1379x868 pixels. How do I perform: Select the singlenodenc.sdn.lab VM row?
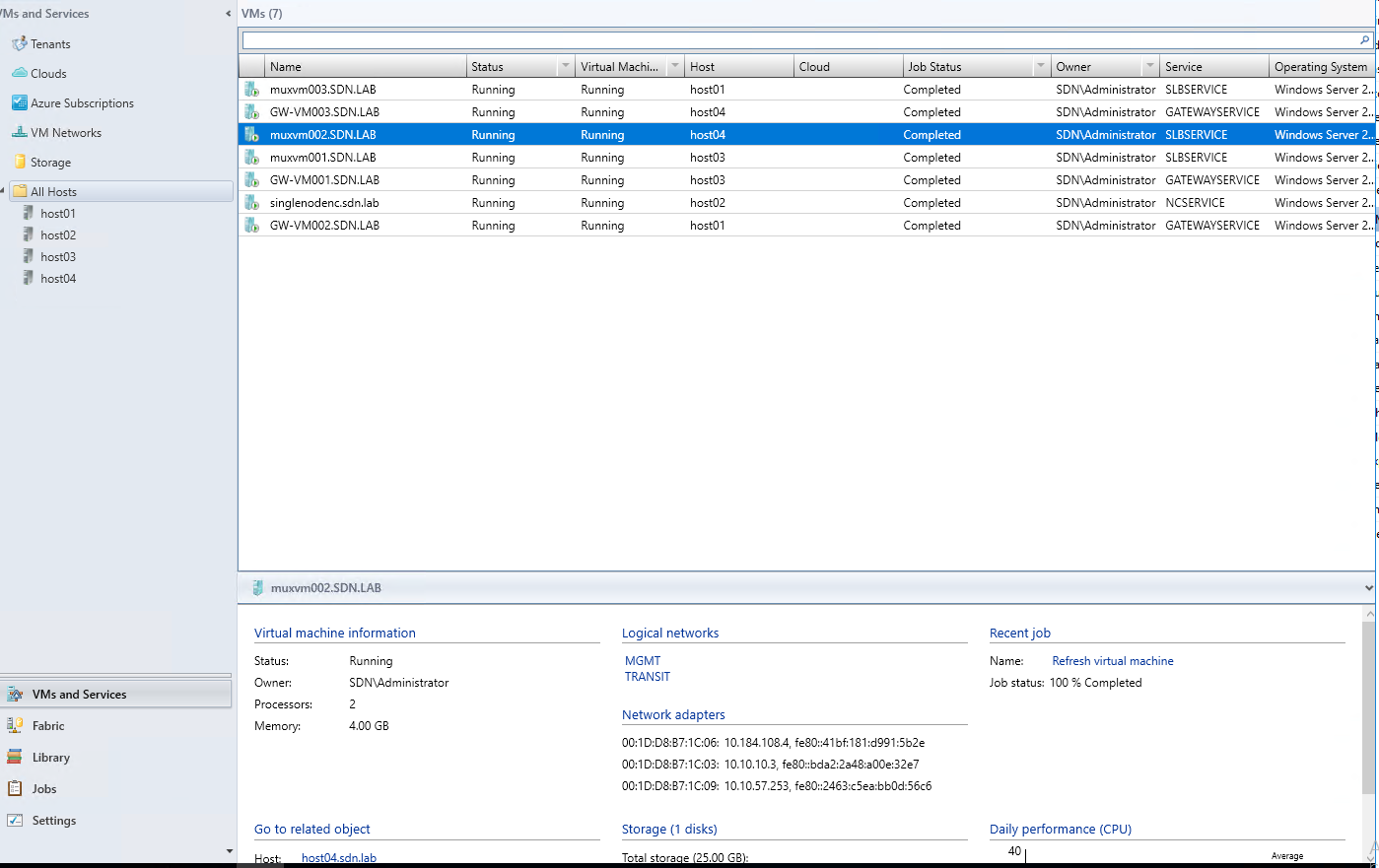pyautogui.click(x=806, y=202)
